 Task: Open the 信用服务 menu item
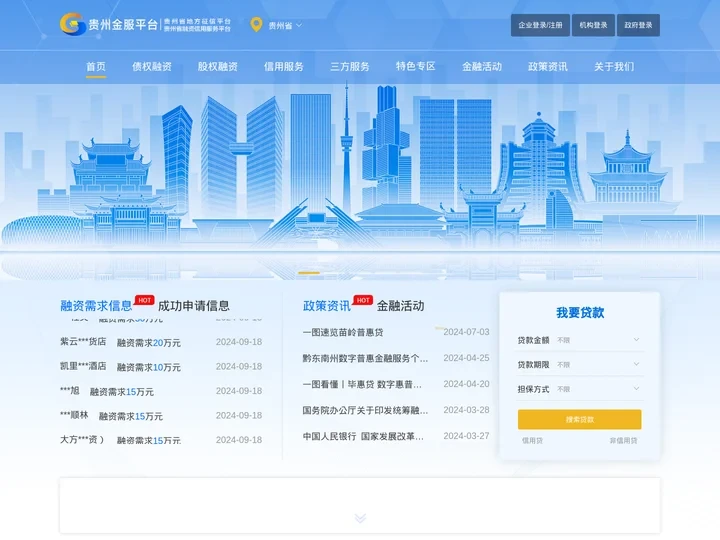(x=284, y=67)
